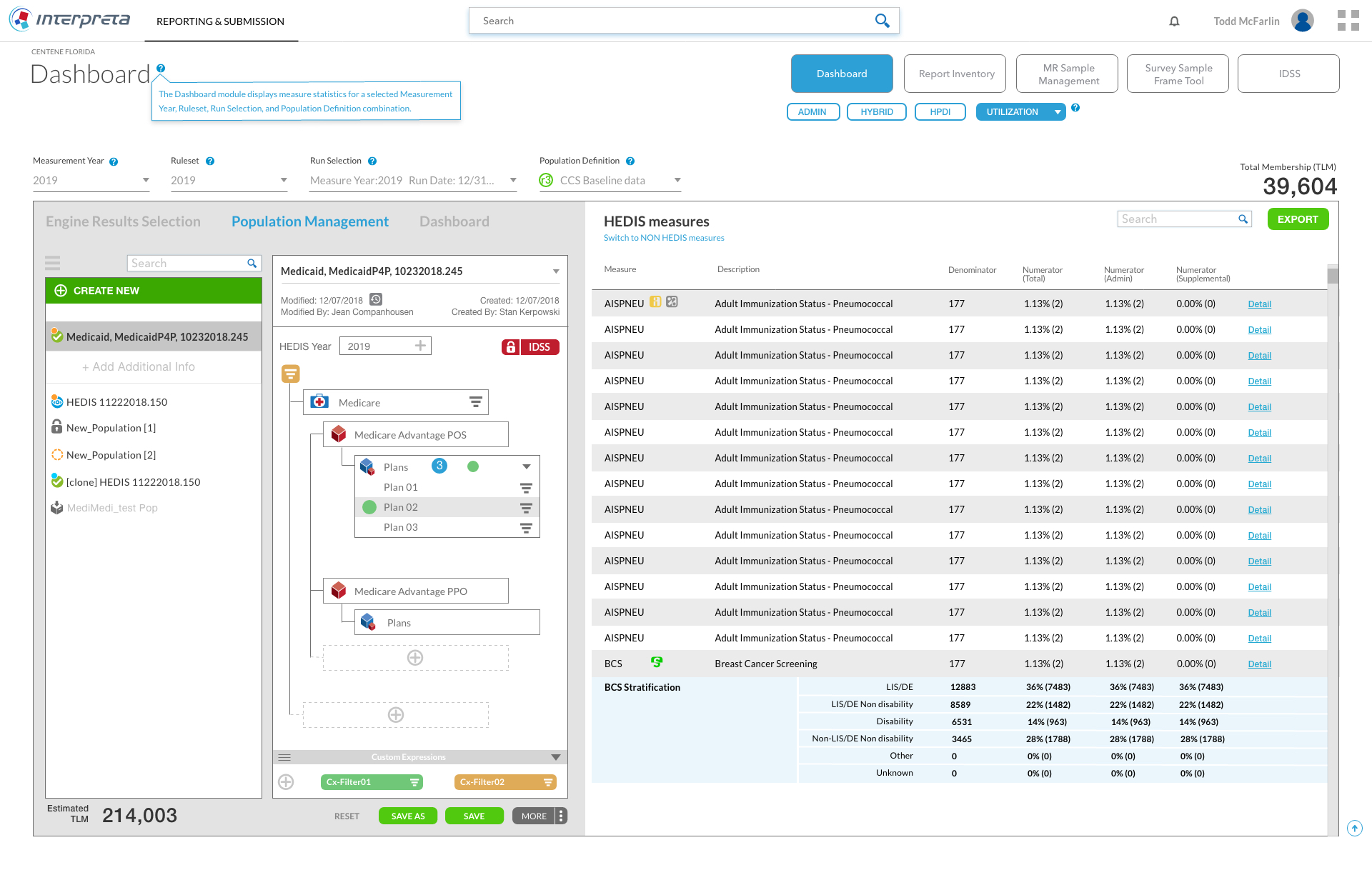Toggle the green dot on Plan 02
This screenshot has height=880, width=1372.
coord(369,507)
